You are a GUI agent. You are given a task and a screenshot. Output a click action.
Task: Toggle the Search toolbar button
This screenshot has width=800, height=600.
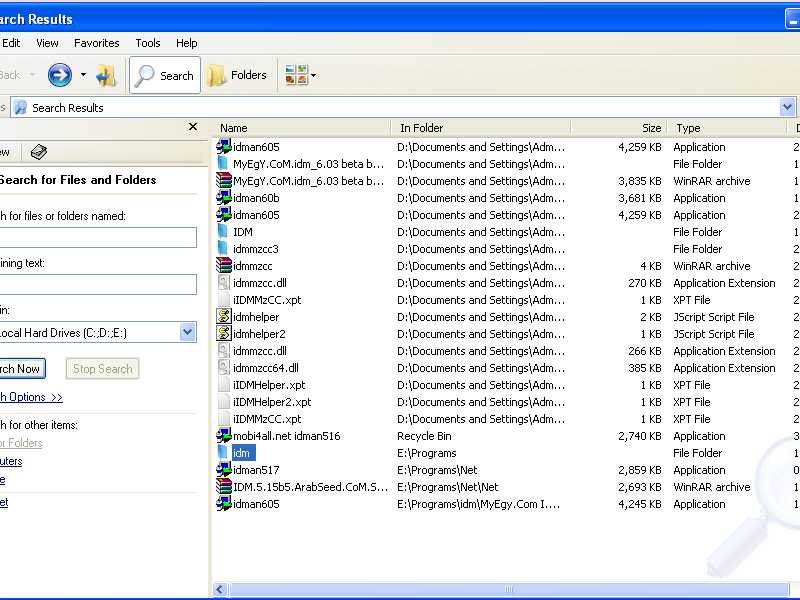[165, 76]
